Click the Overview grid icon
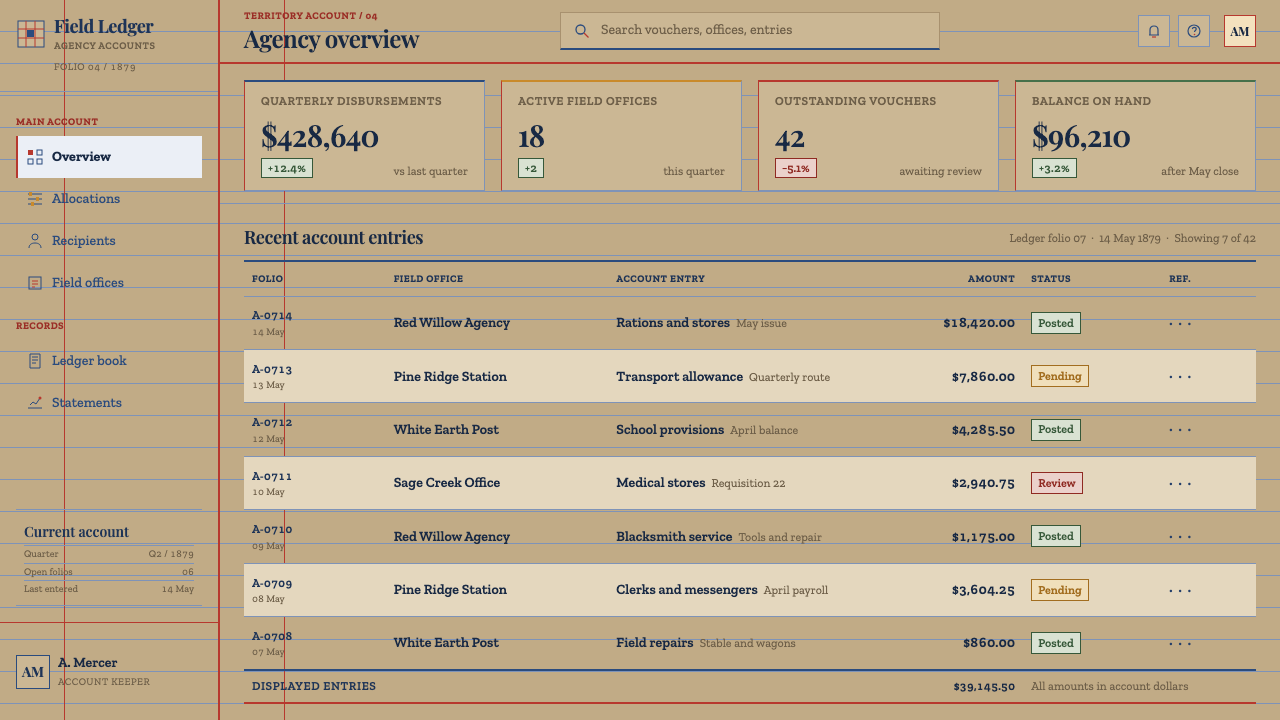 (35, 157)
